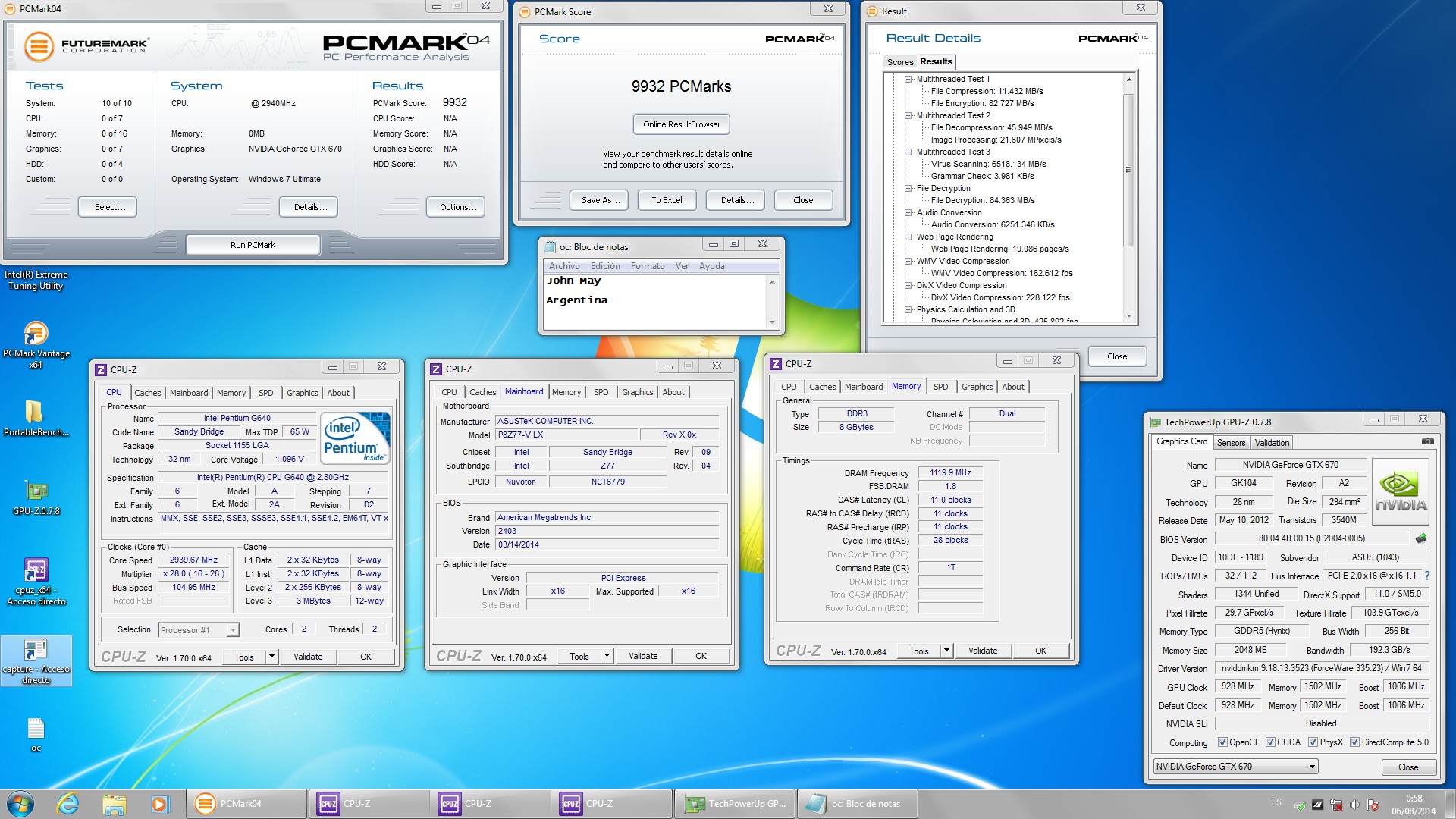Launch Internet Explorer from the taskbar
Screen dimensions: 1456x819
67,804
